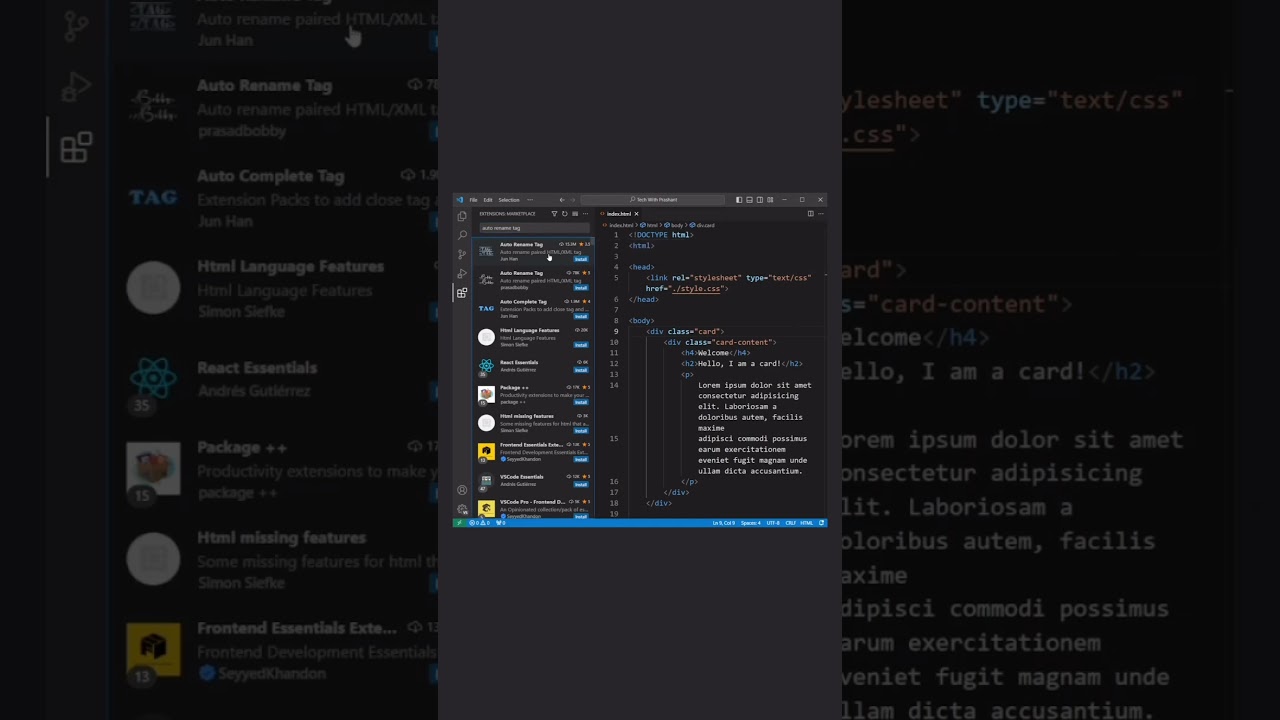Open remote window indicator in status bar
This screenshot has width=1280, height=720.
point(460,523)
